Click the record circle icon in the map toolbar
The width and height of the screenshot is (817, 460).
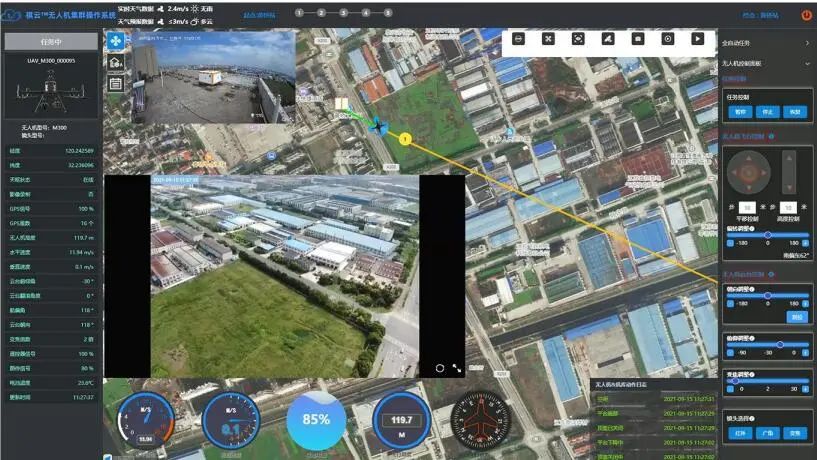click(668, 38)
